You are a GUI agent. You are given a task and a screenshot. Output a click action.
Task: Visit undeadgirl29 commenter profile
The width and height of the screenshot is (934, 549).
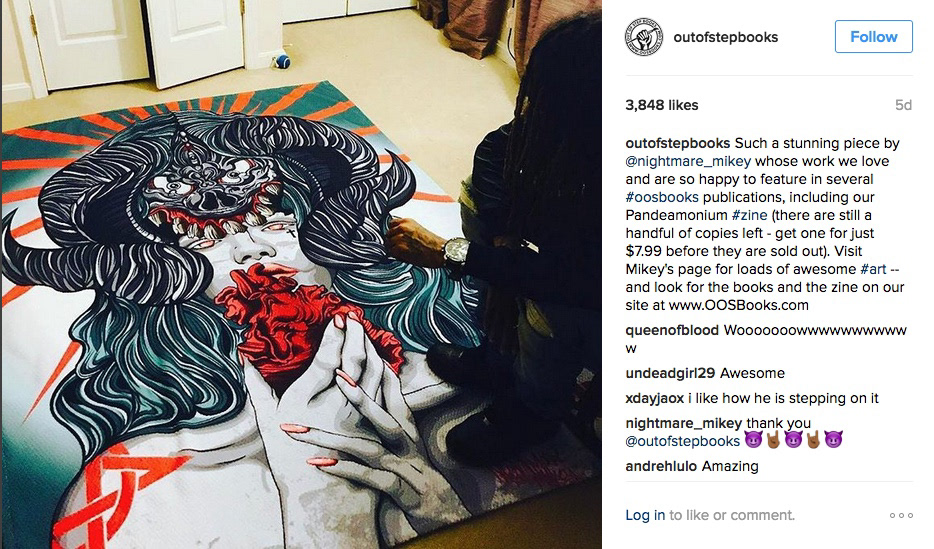click(x=670, y=373)
